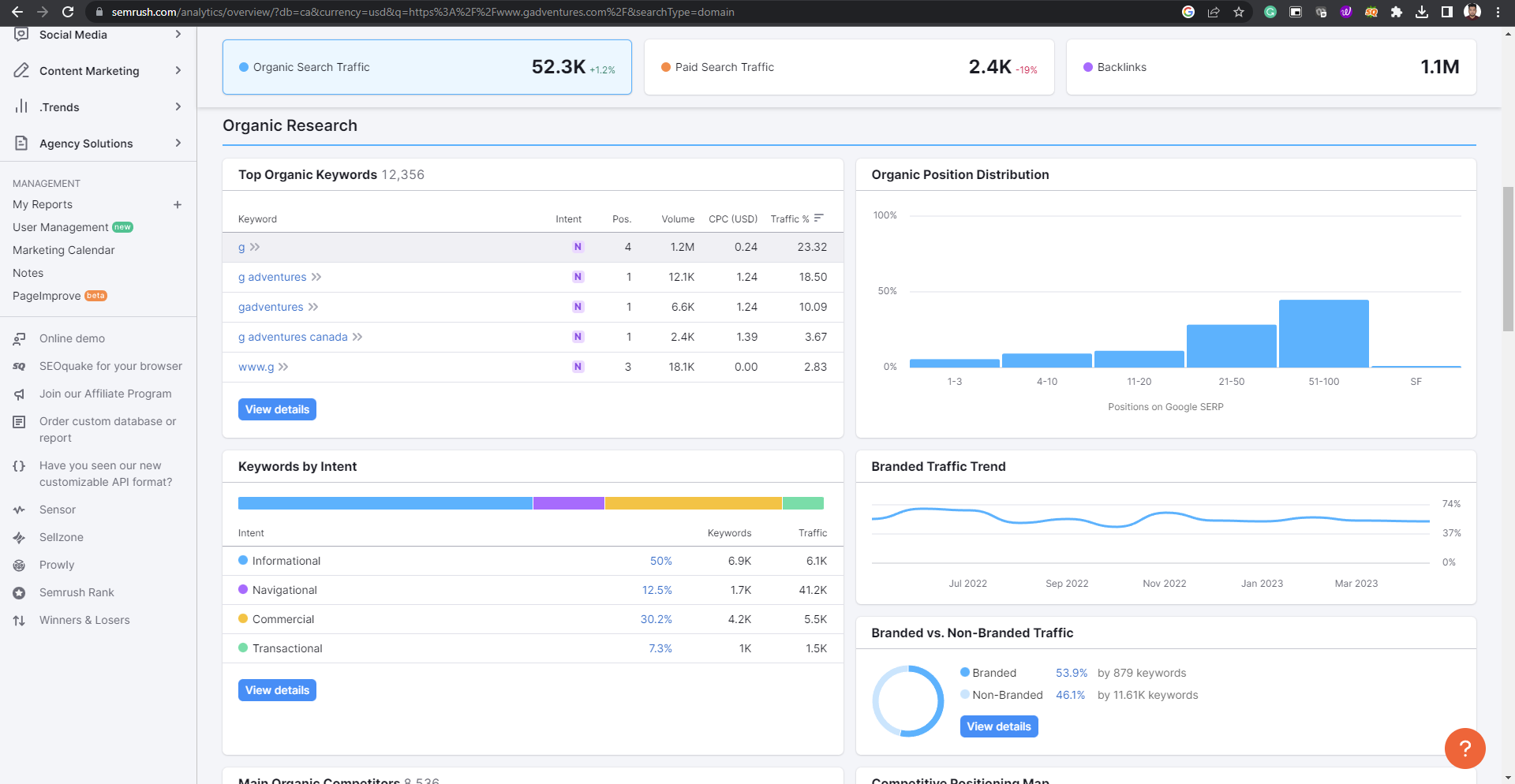The image size is (1515, 784).
Task: Click the Branded vs Non-Branded donut chart
Action: pos(908,701)
